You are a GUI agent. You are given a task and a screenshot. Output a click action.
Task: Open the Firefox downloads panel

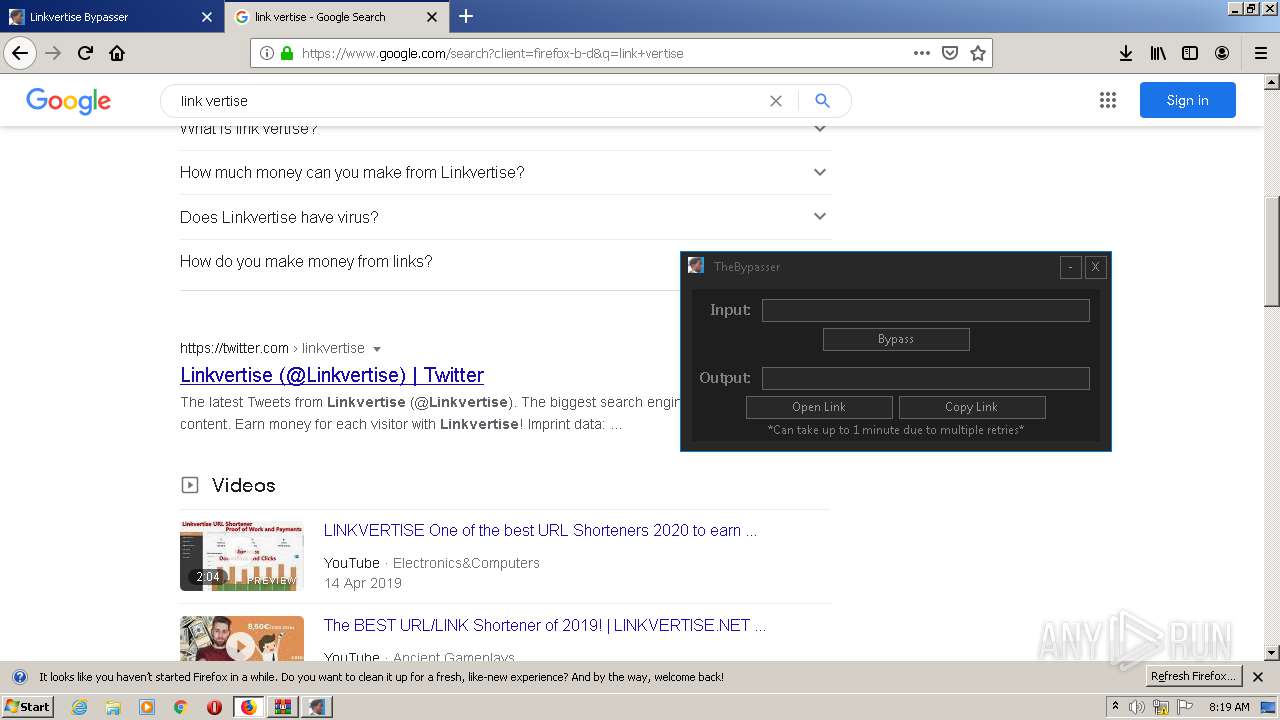coord(1126,53)
